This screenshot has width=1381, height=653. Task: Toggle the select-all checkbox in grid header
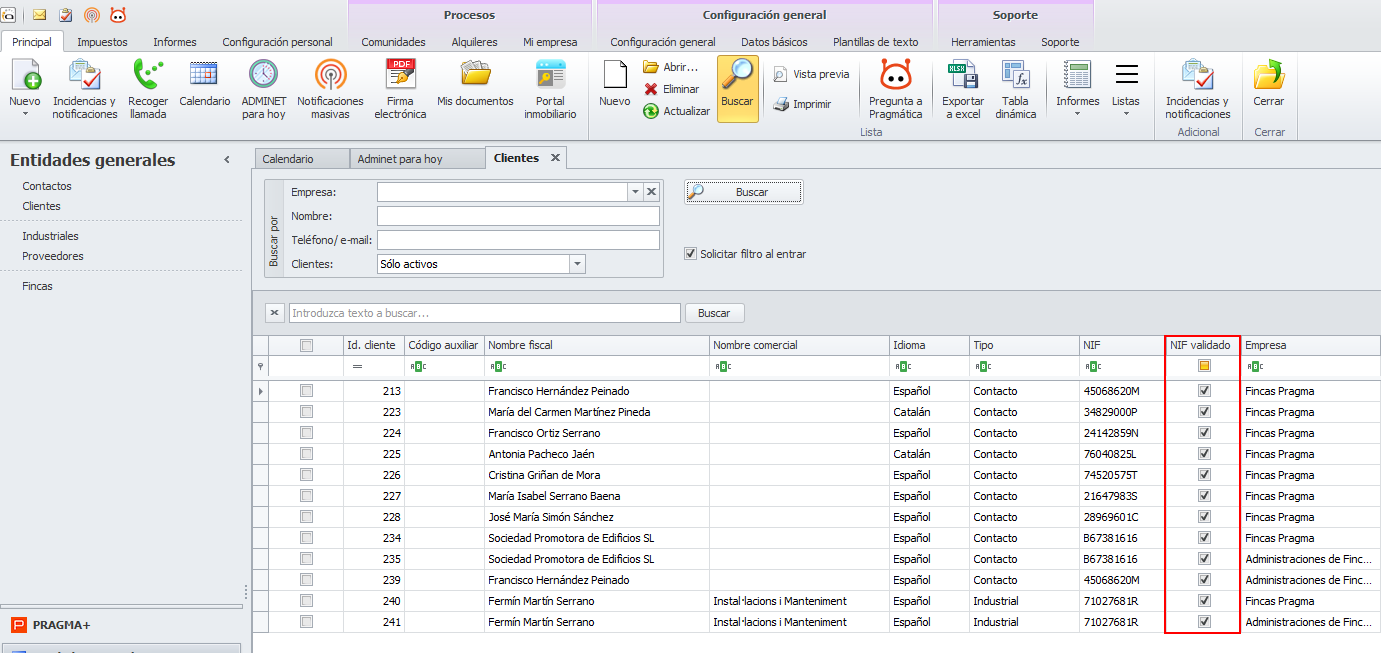(x=306, y=345)
